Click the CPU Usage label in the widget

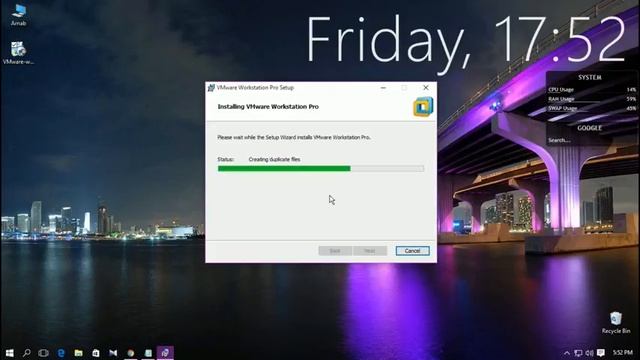pos(561,89)
